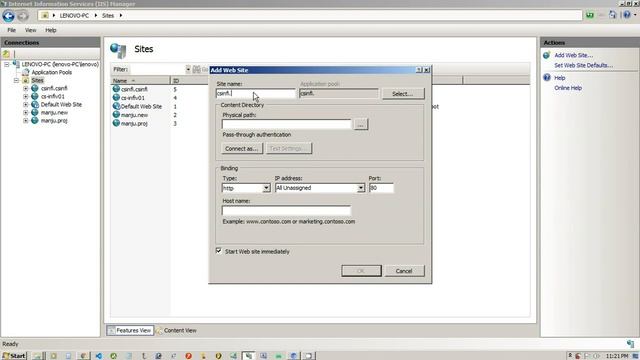
Task: Open the Filter dropdown arrow
Action: tap(188, 69)
